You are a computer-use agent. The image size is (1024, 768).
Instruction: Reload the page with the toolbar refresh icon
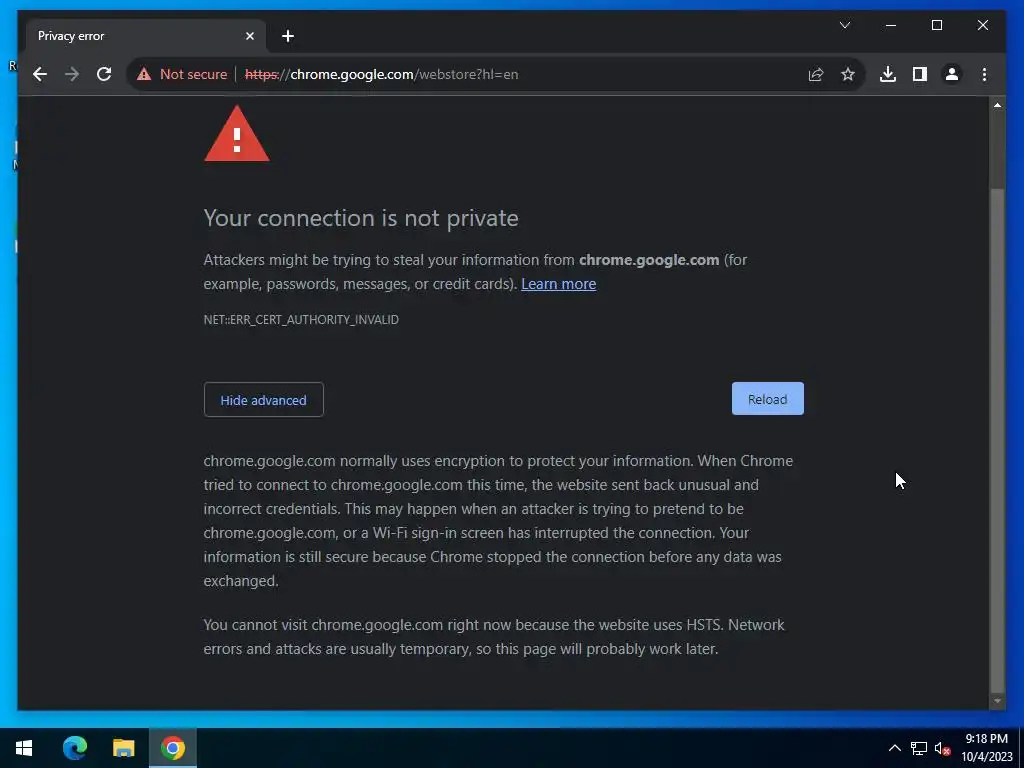pyautogui.click(x=104, y=74)
